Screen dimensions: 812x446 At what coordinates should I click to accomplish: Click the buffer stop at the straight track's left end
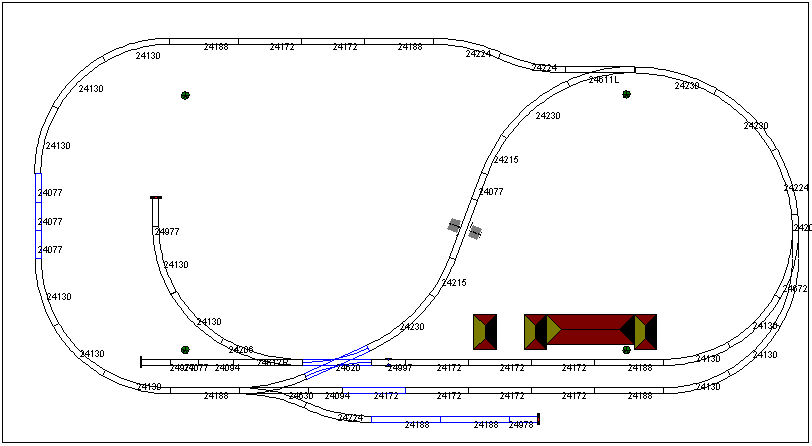point(141,361)
